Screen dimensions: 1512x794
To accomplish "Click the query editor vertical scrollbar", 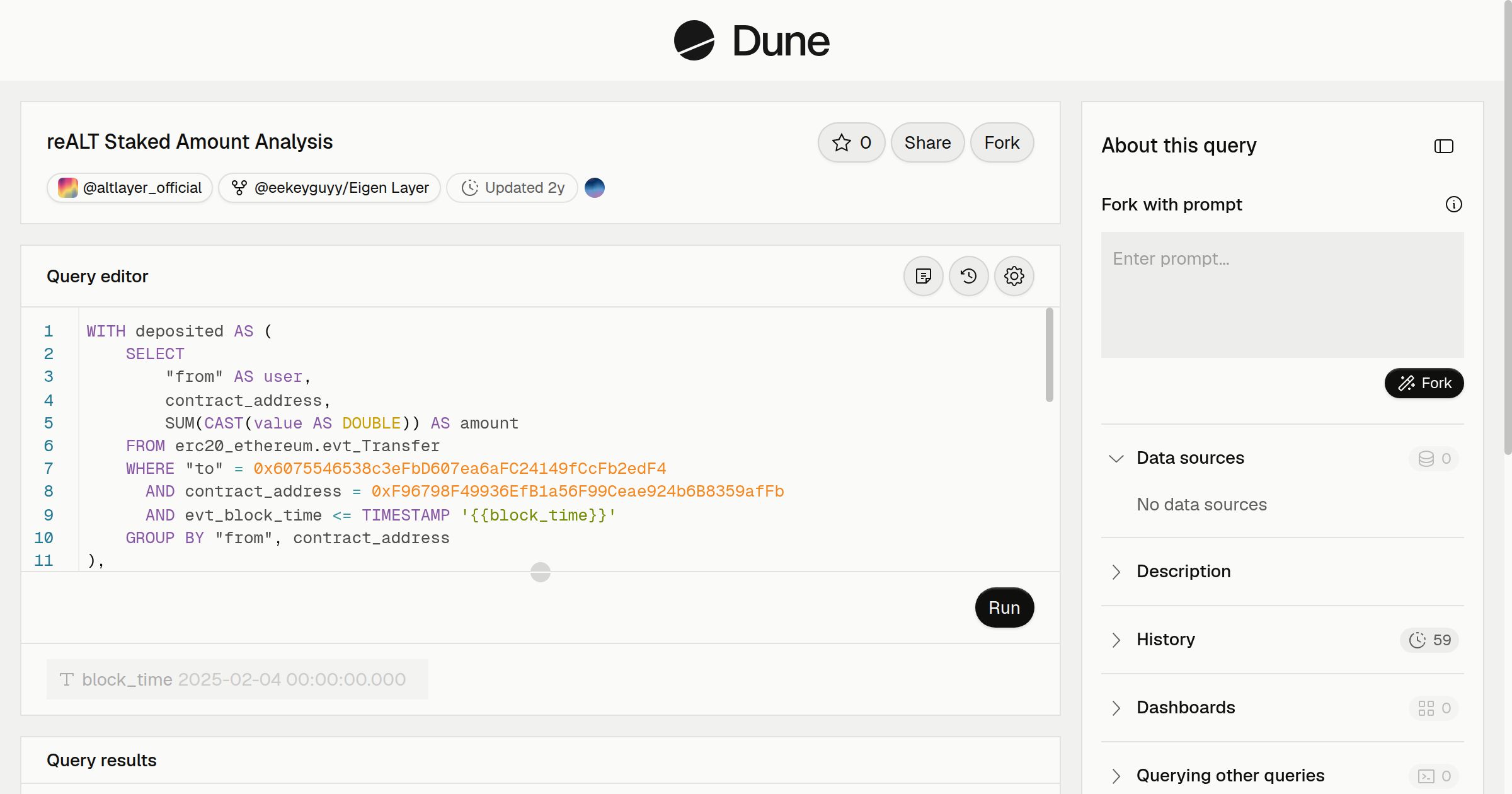I will (x=1049, y=355).
